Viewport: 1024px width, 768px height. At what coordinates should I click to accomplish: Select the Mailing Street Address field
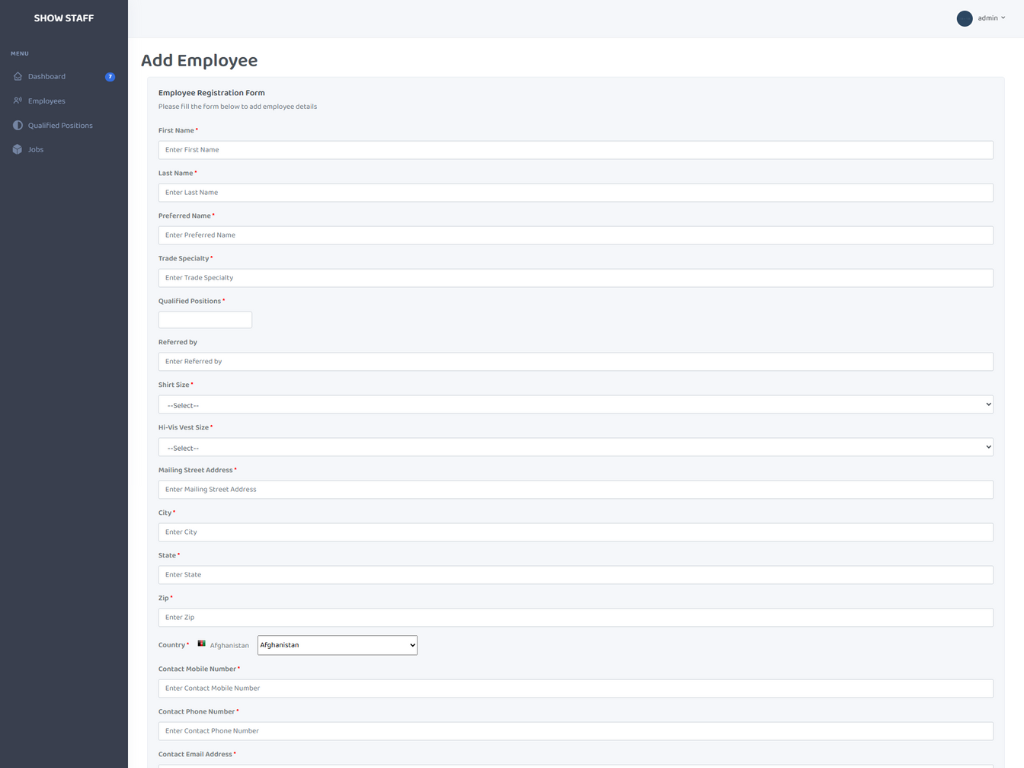575,490
